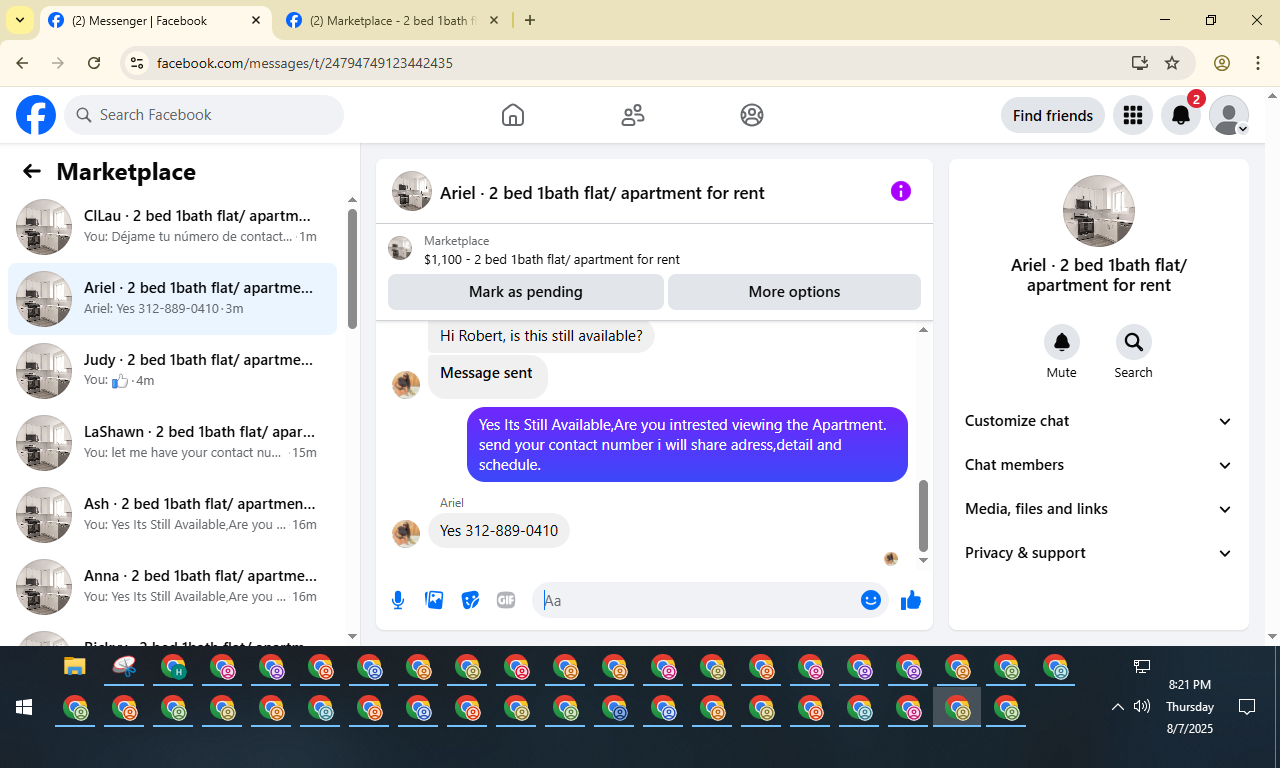This screenshot has width=1280, height=768.
Task: Expand the Customize chat section
Action: 1099,421
